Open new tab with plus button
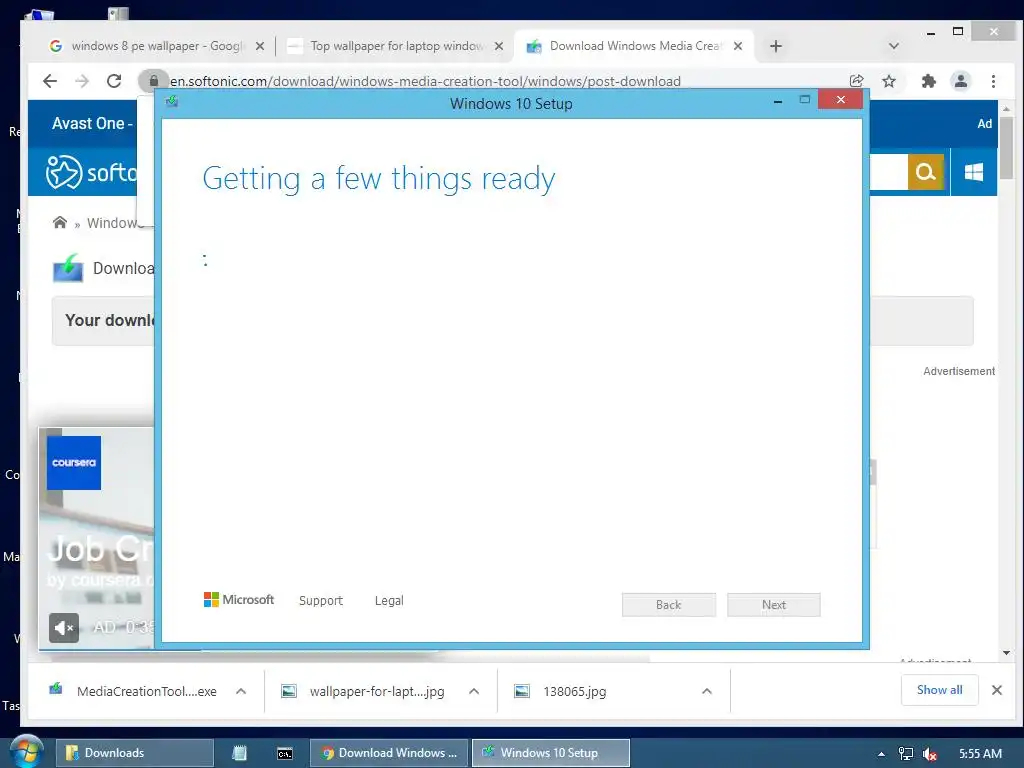 pyautogui.click(x=776, y=46)
